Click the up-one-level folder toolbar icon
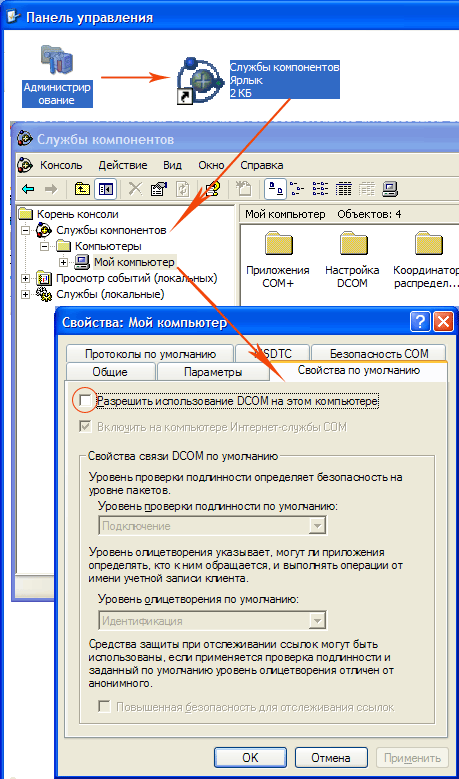Image resolution: width=459 pixels, height=779 pixels. coord(82,189)
